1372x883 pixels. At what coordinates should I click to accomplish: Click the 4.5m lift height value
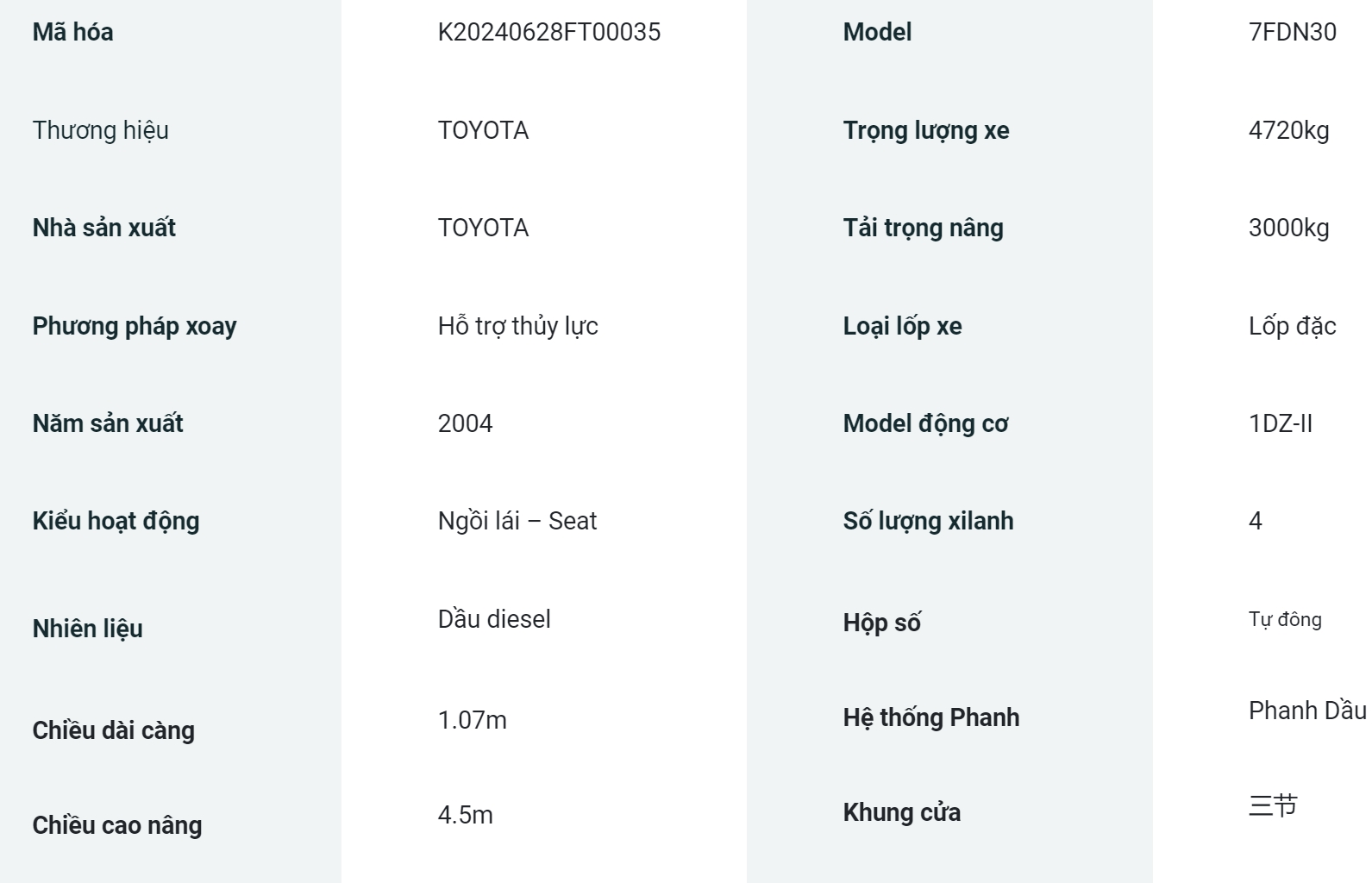466,815
